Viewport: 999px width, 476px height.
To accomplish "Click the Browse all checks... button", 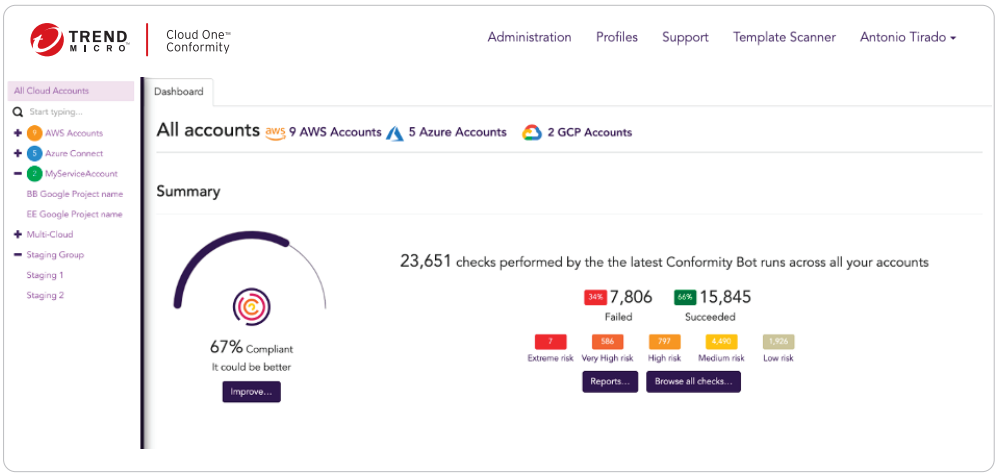I will pyautogui.click(x=693, y=382).
